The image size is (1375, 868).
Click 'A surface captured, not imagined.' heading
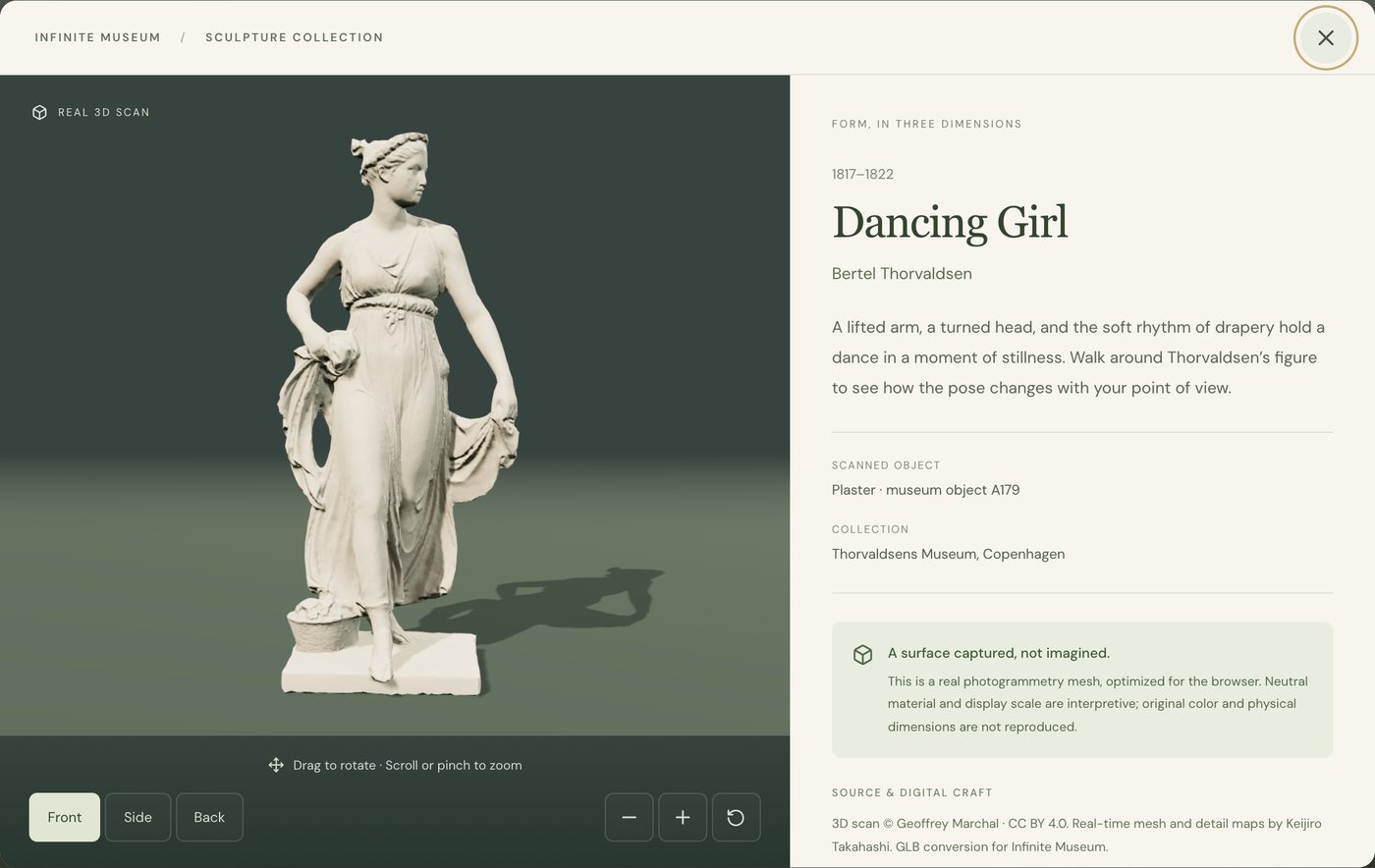point(999,653)
